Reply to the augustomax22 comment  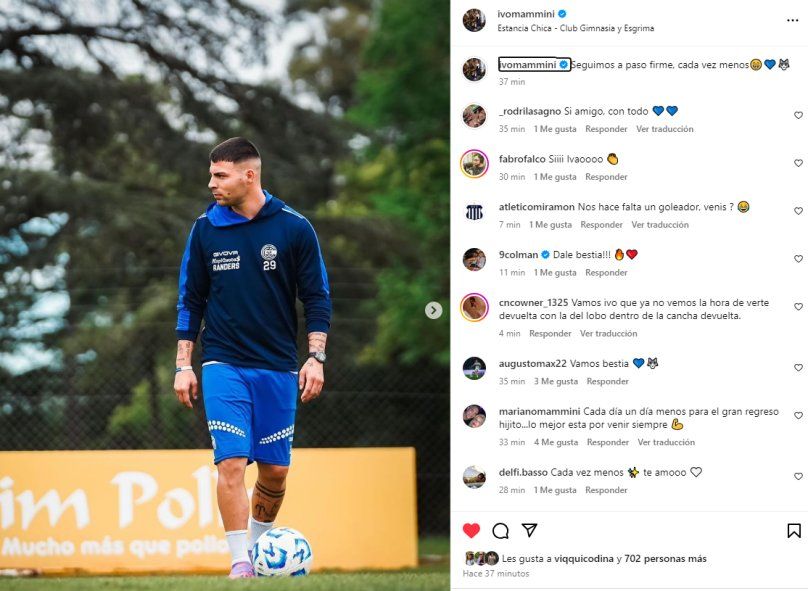coord(608,381)
